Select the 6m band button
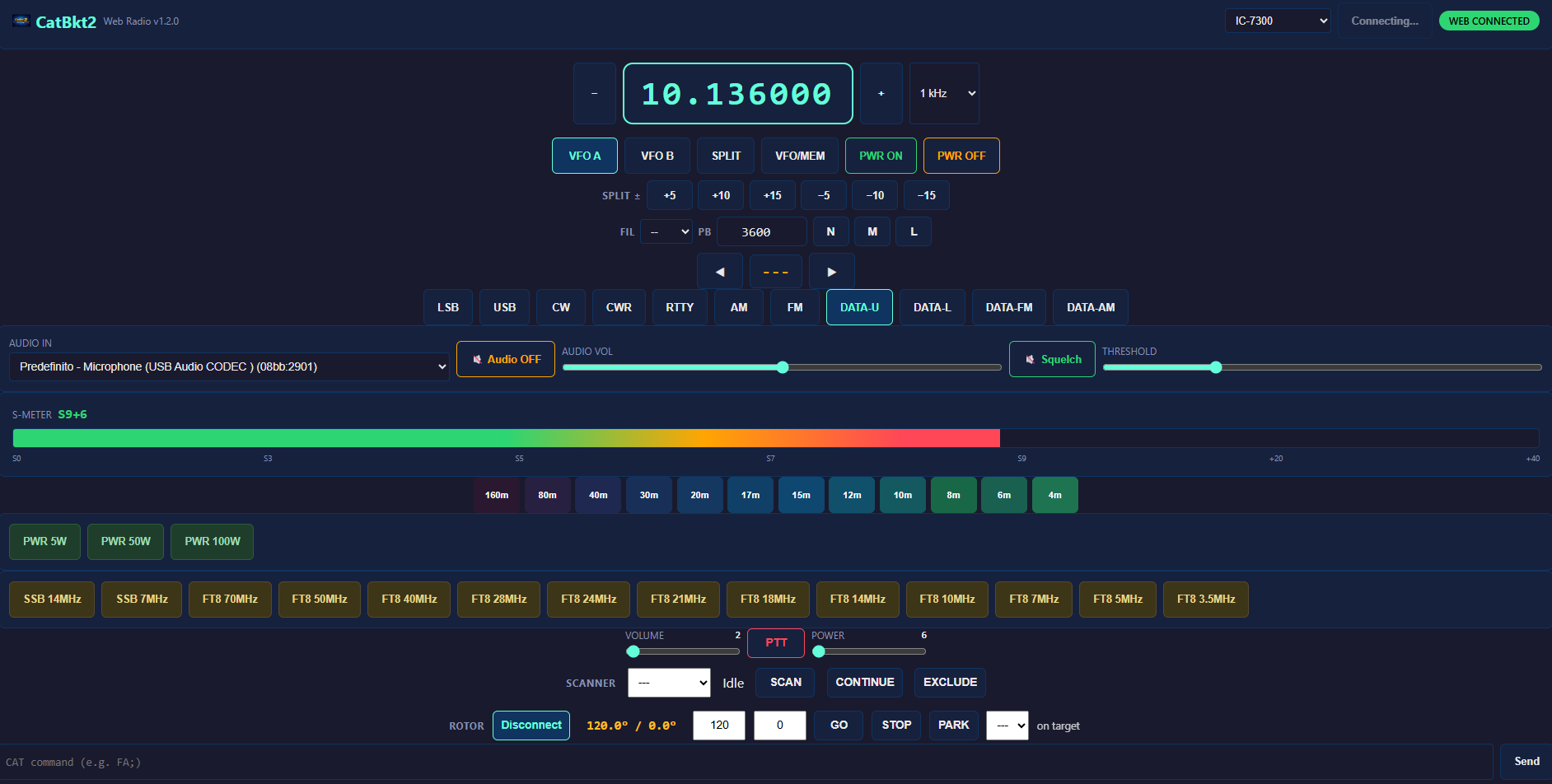 click(1004, 495)
